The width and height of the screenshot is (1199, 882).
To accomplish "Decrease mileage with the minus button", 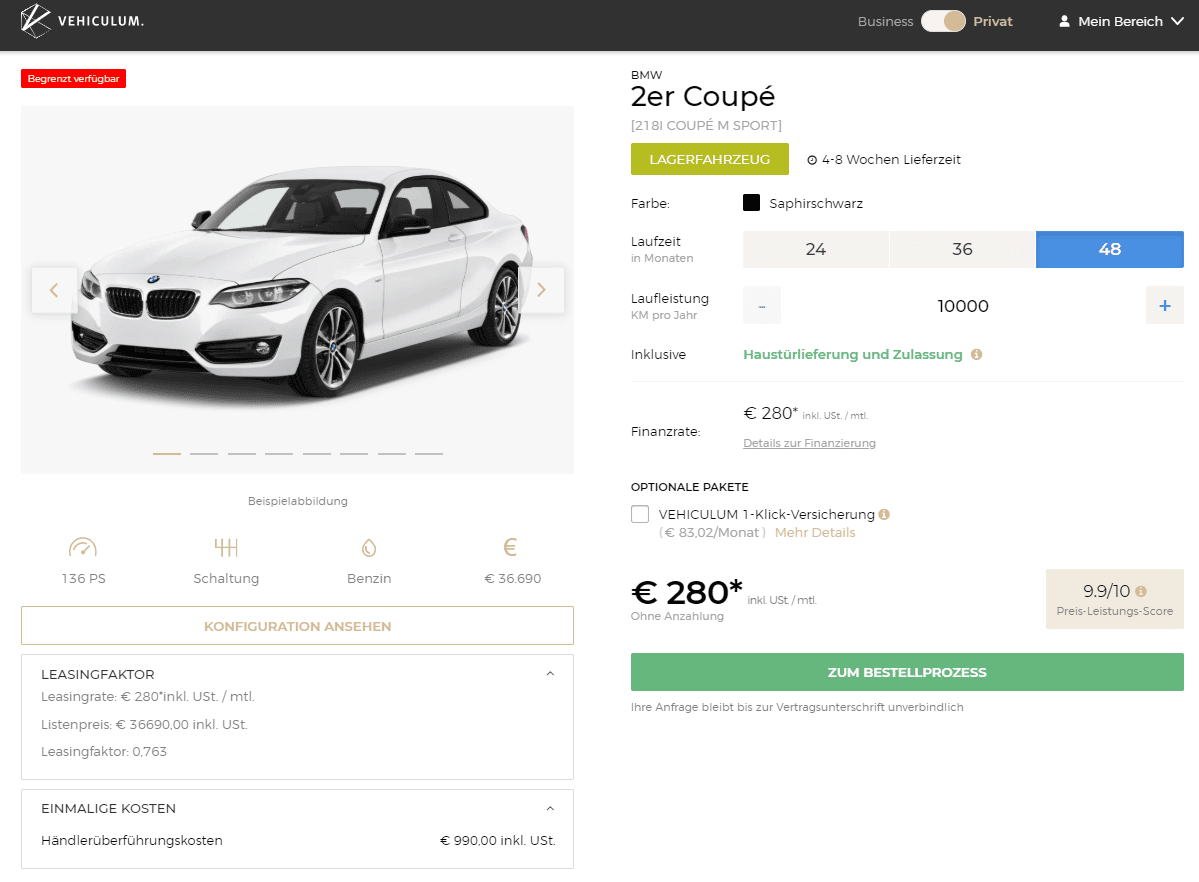I will (762, 306).
